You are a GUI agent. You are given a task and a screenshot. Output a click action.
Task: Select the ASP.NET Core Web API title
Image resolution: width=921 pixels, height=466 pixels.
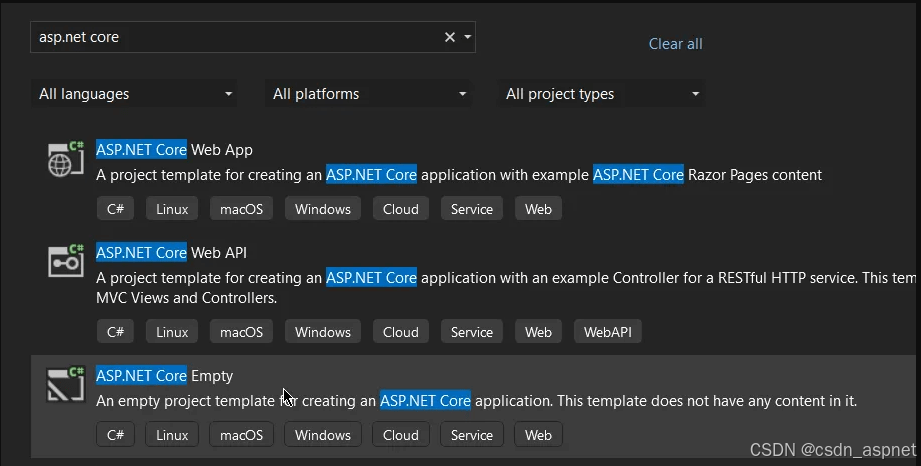tap(172, 253)
